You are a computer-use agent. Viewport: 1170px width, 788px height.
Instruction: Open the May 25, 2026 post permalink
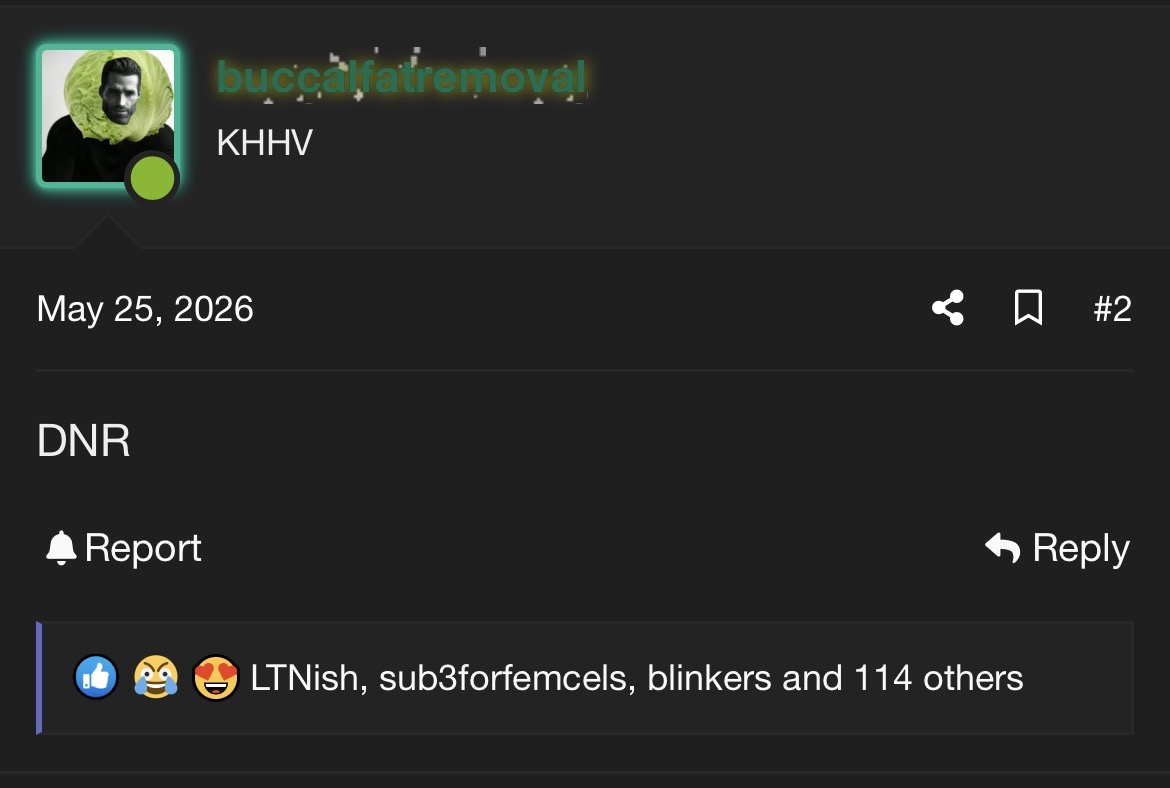145,309
